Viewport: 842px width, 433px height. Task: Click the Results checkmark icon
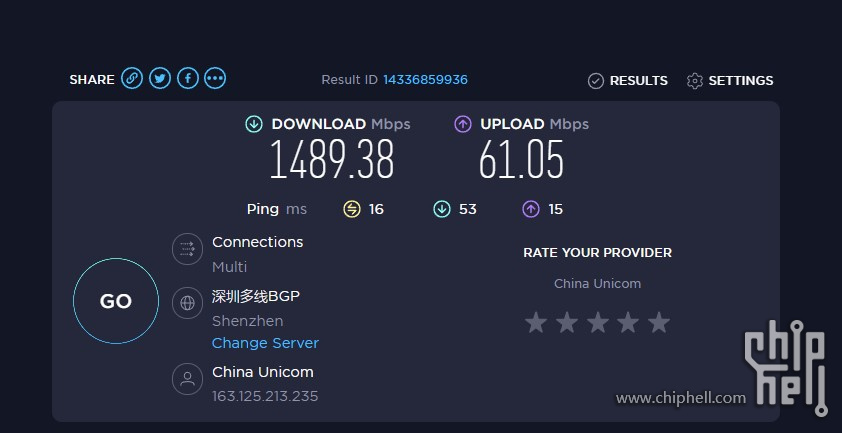(596, 81)
